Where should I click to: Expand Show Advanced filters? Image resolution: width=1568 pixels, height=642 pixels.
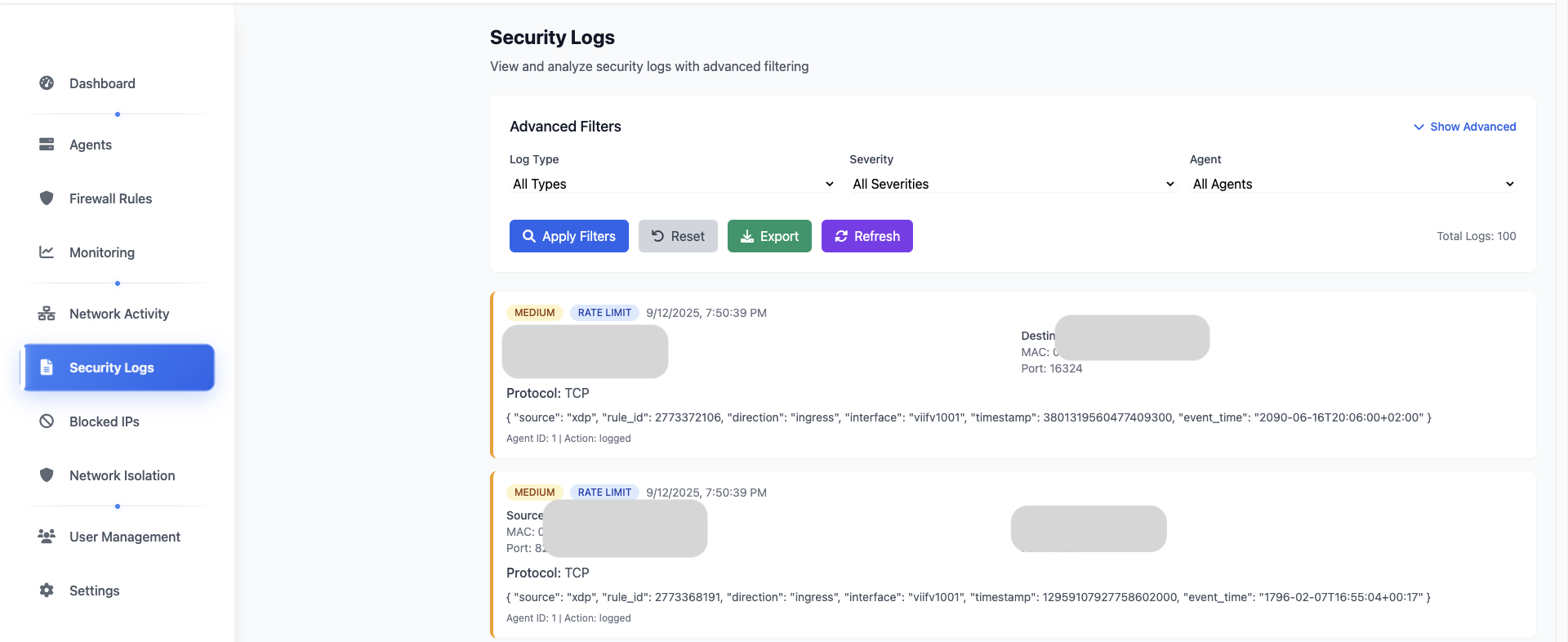tap(1464, 127)
